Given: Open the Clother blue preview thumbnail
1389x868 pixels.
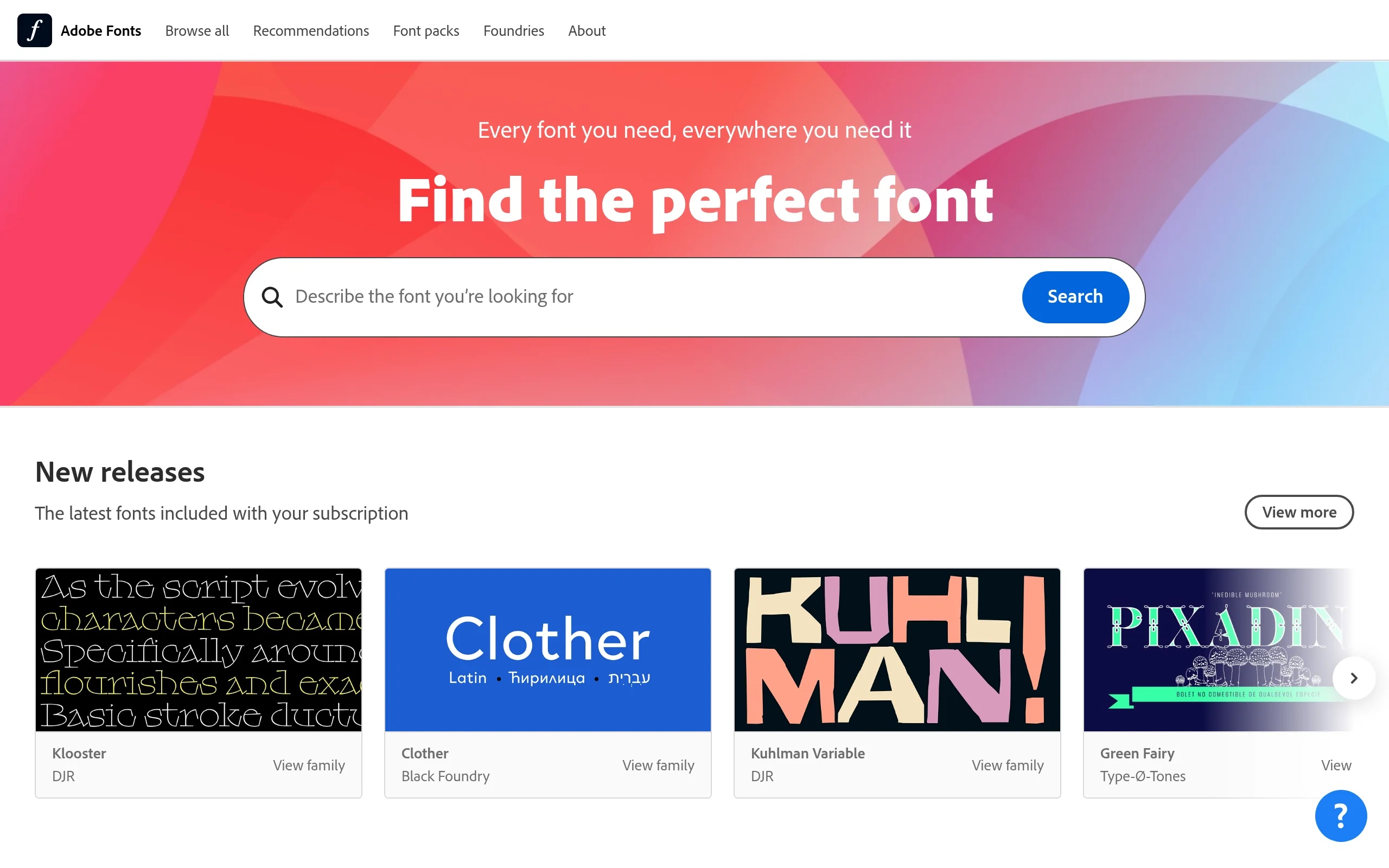Looking at the screenshot, I should 548,649.
